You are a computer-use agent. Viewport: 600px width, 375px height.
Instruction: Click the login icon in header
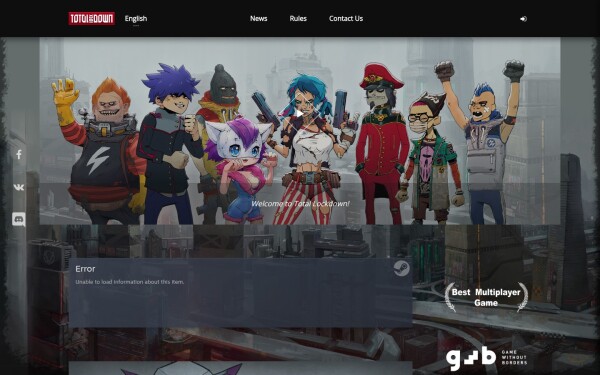(x=523, y=19)
